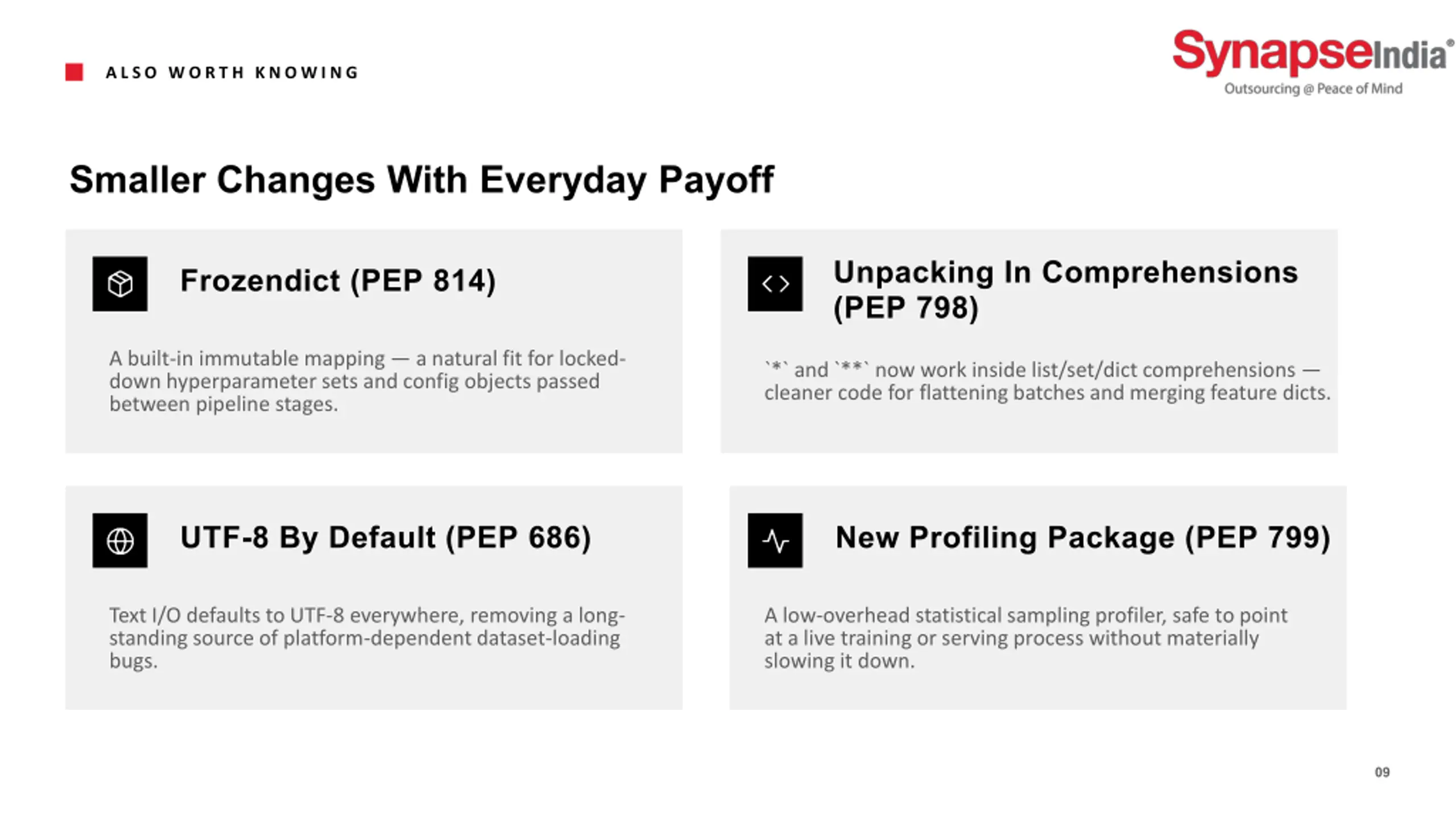Click the statistical sampling profiler description
This screenshot has width=1456, height=819.
pos(1025,638)
